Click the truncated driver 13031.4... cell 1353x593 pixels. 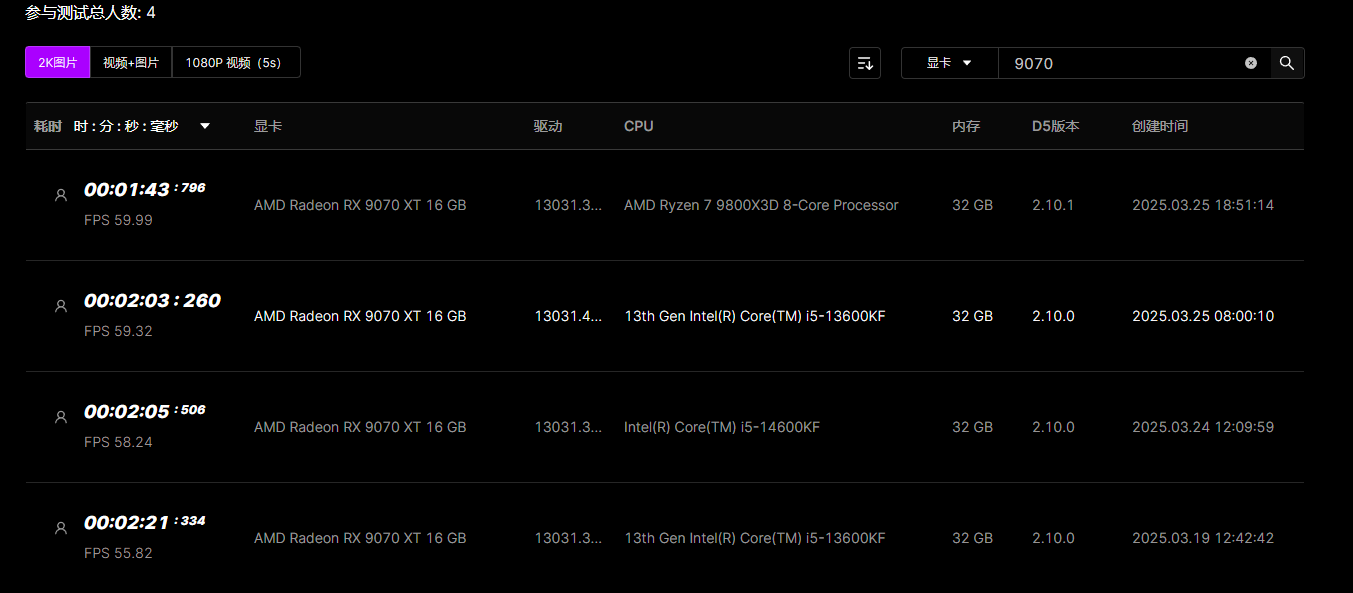pyautogui.click(x=568, y=316)
